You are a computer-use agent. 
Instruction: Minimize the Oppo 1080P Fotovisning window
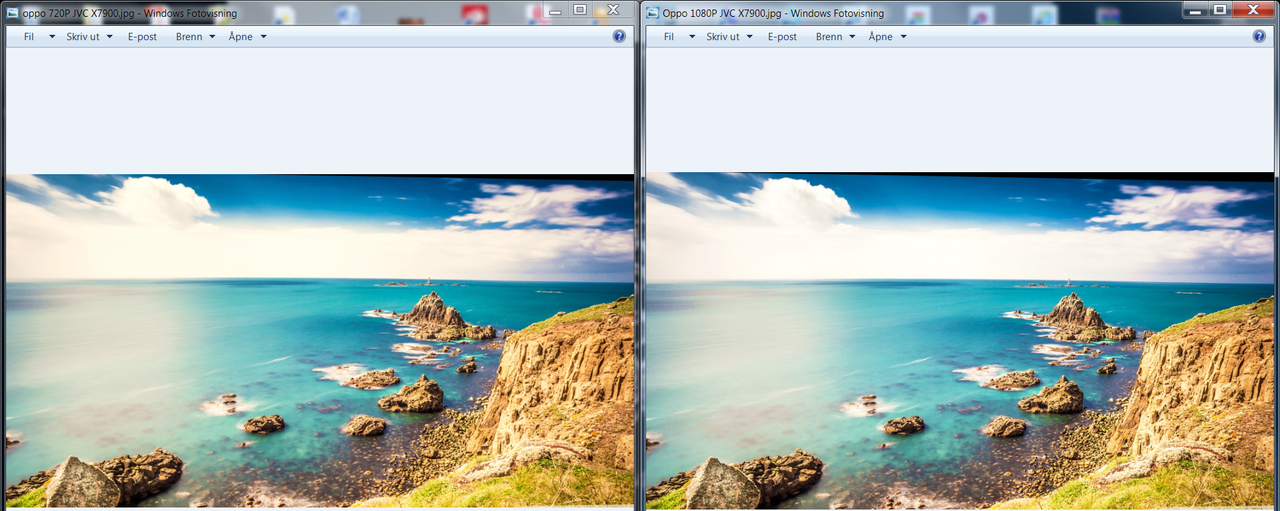[1195, 9]
